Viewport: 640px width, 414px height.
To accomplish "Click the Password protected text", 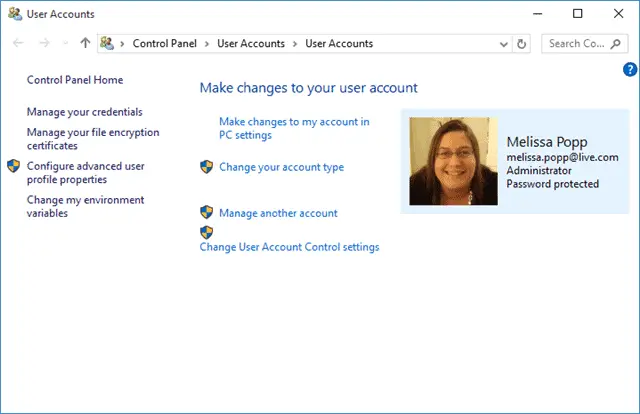I will pos(553,184).
